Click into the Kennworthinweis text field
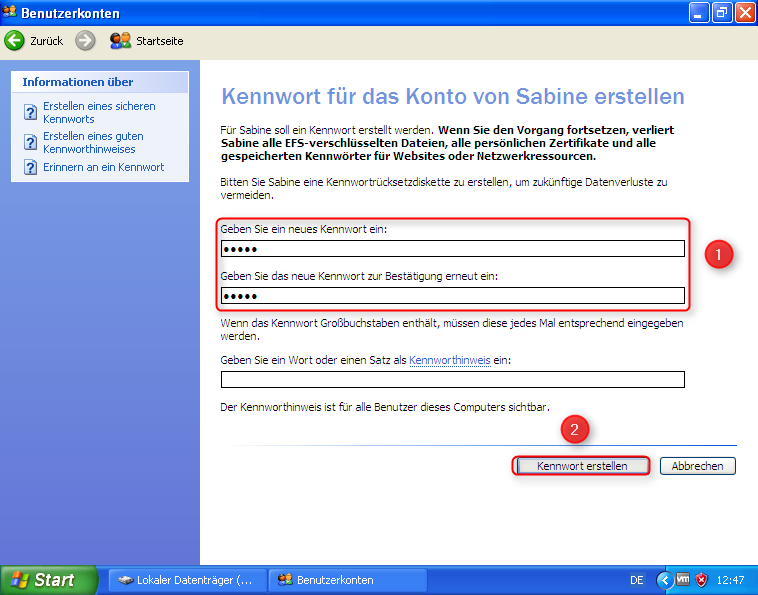Viewport: 758px width, 595px height. 452,379
